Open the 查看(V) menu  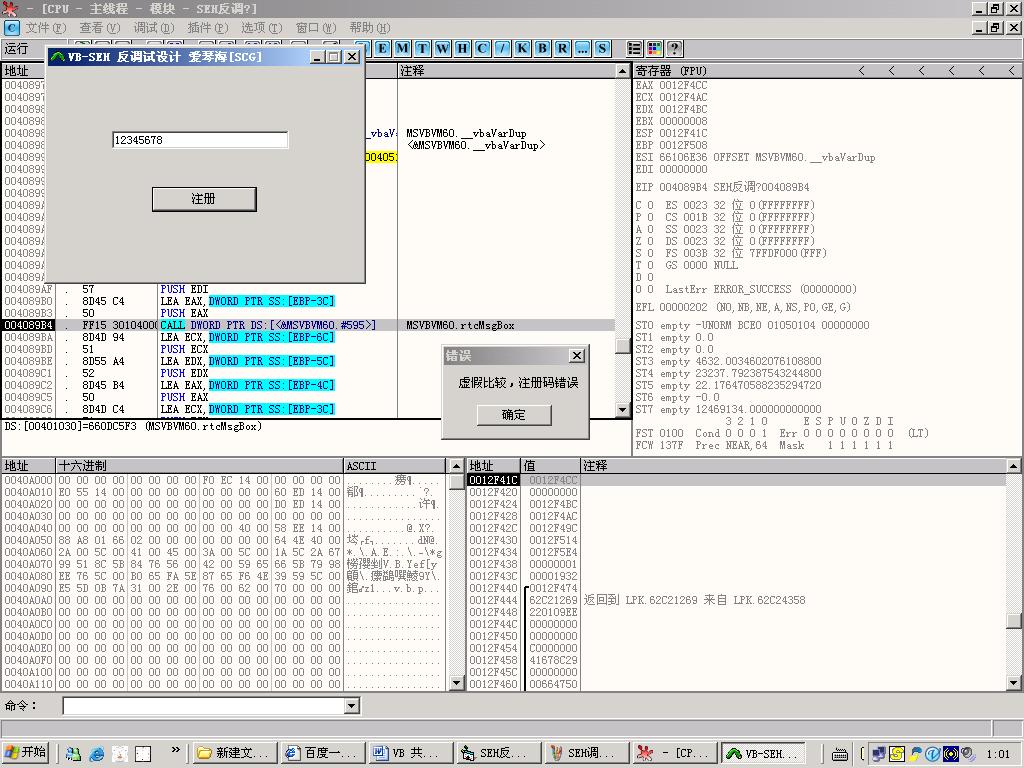(100, 28)
